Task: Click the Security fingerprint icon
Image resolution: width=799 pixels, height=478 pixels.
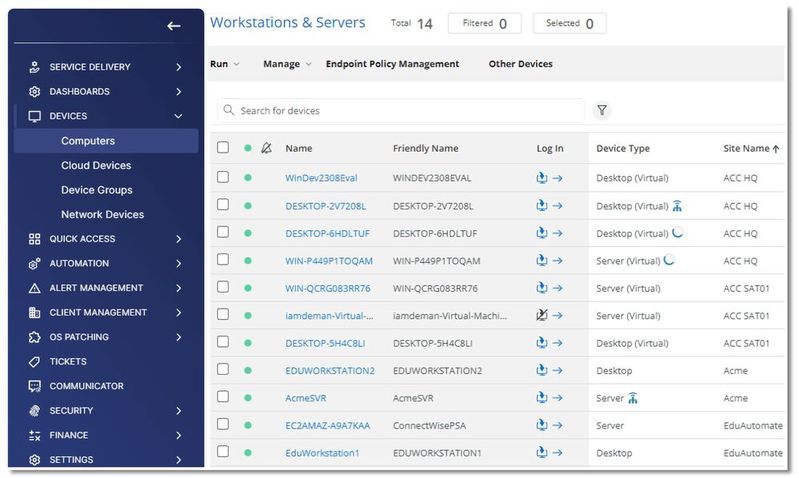Action: pyautogui.click(x=34, y=411)
